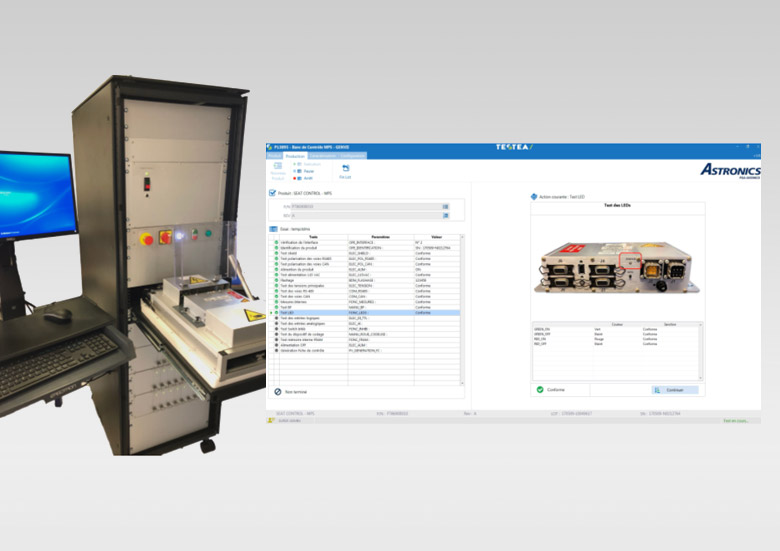The width and height of the screenshot is (780, 551).
Task: Click the green status icon of Test BP row
Action: click(x=277, y=307)
